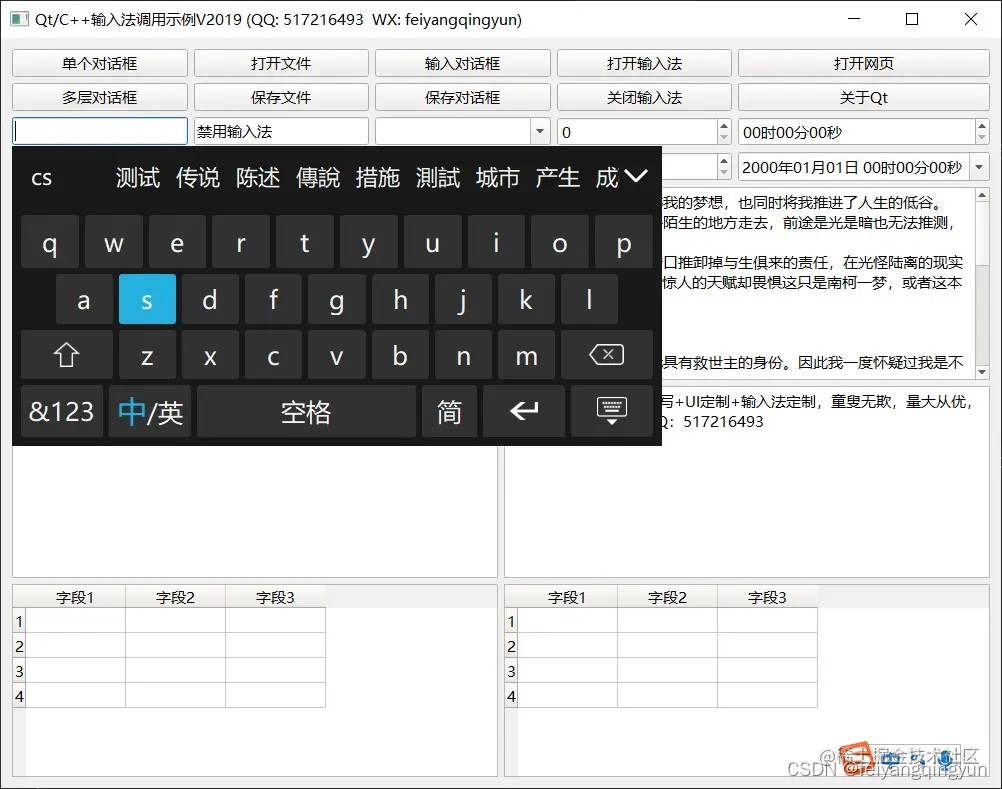Select candidate word 傳說
This screenshot has height=789, width=1002.
point(318,178)
